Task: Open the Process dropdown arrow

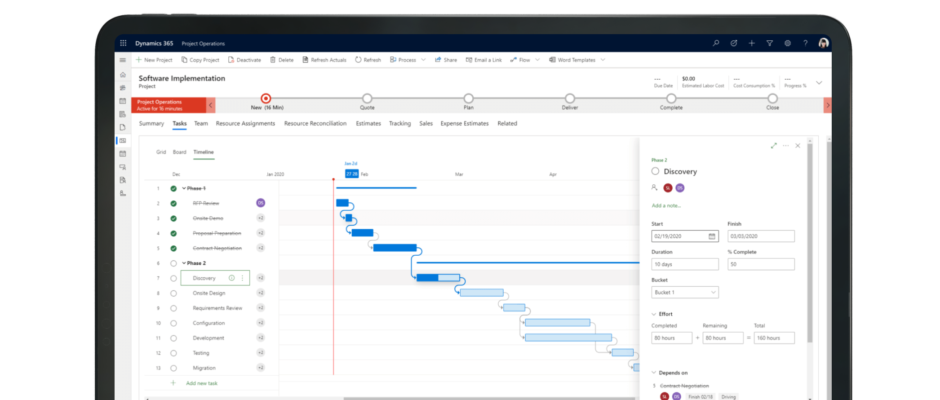Action: pyautogui.click(x=423, y=60)
